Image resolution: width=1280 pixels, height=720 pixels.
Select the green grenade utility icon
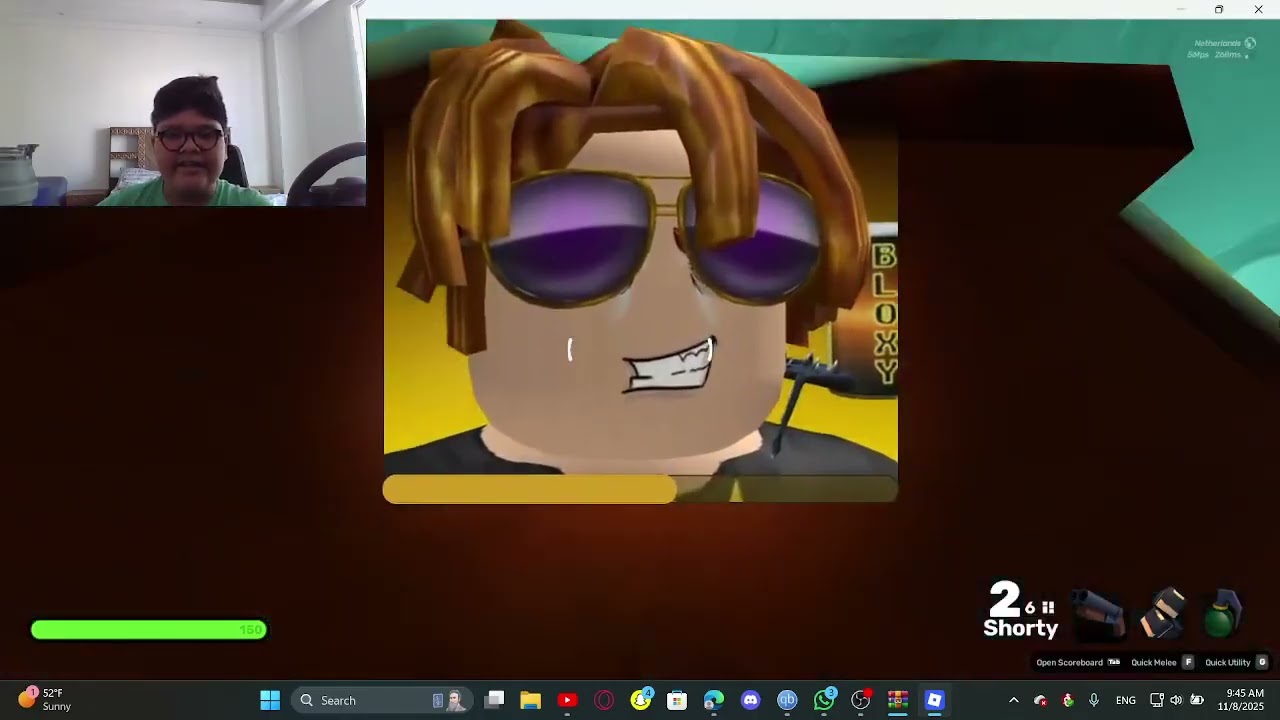click(x=1222, y=613)
